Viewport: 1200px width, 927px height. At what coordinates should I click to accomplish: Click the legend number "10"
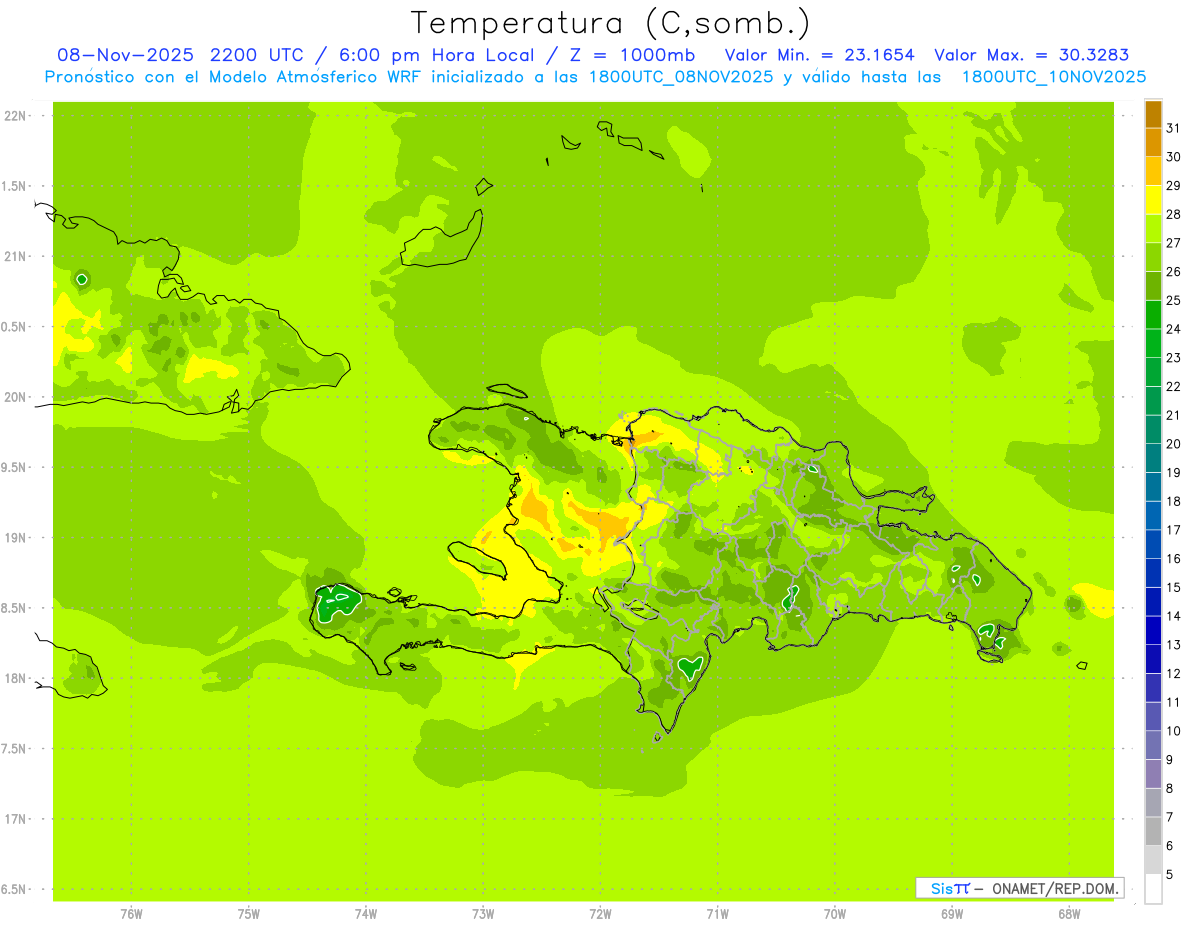coord(1173,731)
